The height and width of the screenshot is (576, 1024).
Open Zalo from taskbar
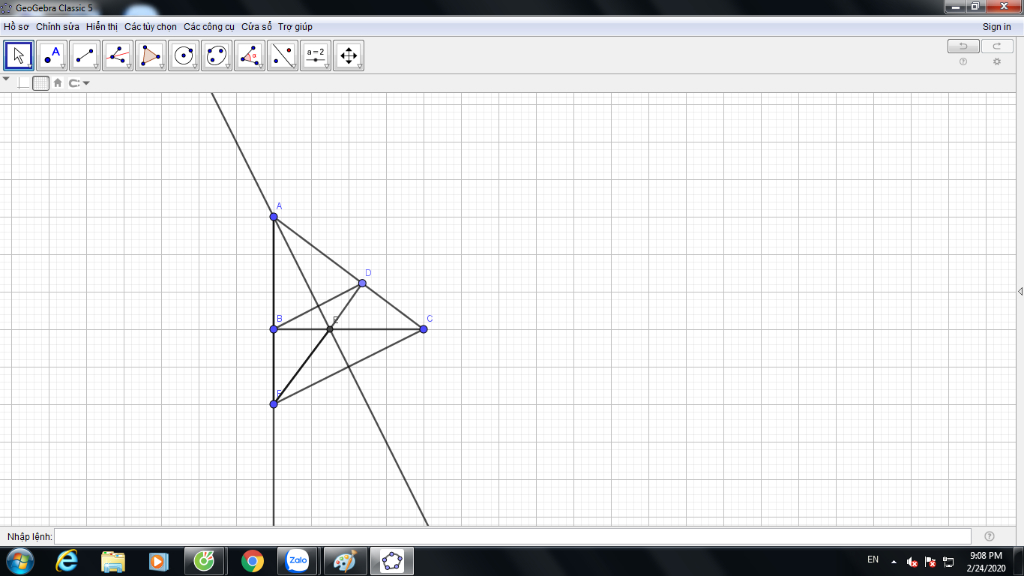coord(298,561)
